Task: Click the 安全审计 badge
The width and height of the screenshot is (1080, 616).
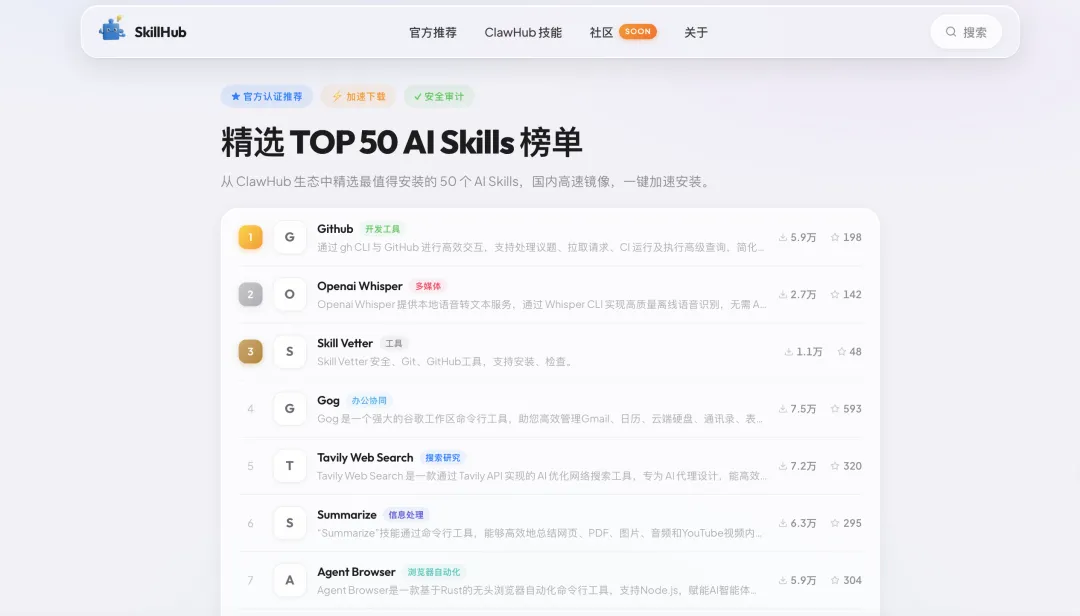Action: click(439, 96)
